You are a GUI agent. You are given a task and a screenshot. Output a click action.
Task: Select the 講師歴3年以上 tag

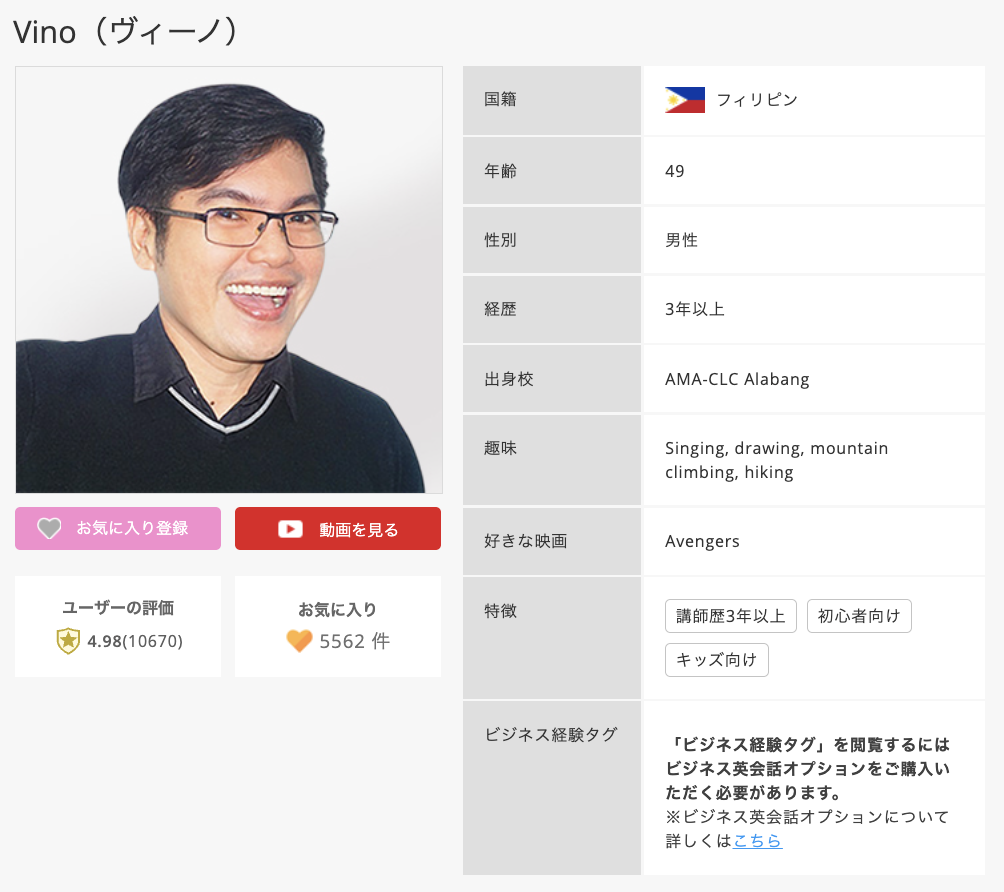click(730, 616)
